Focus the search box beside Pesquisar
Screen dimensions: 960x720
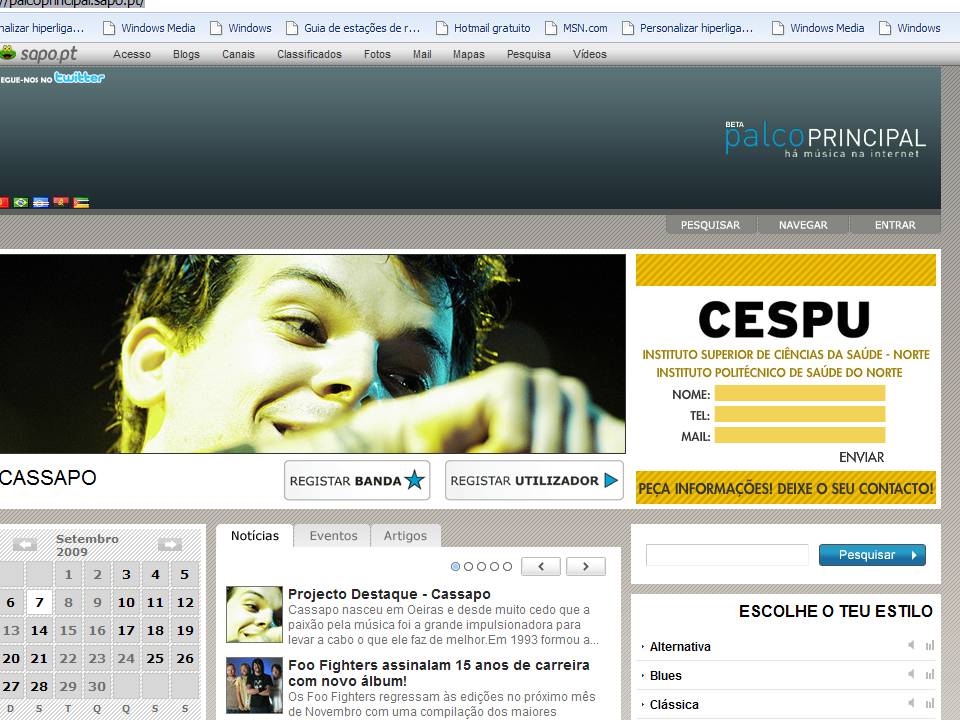[727, 555]
